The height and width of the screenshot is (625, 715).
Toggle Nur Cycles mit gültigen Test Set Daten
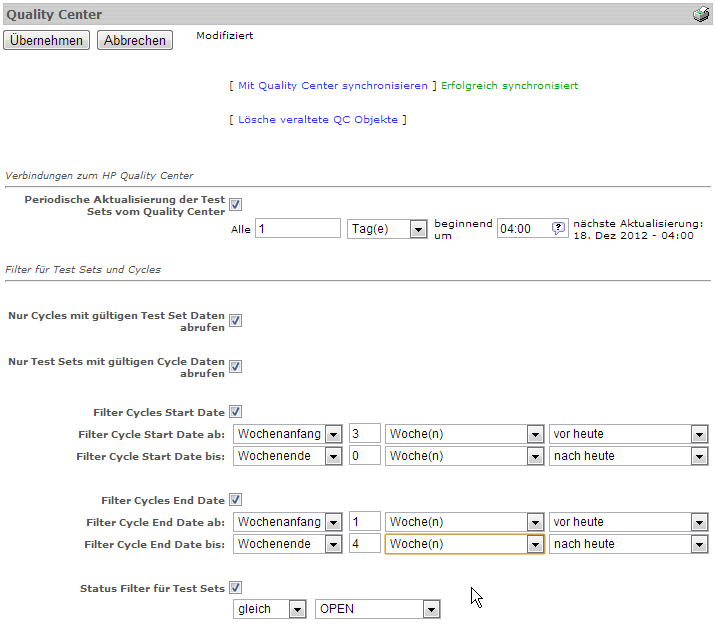pyautogui.click(x=235, y=321)
